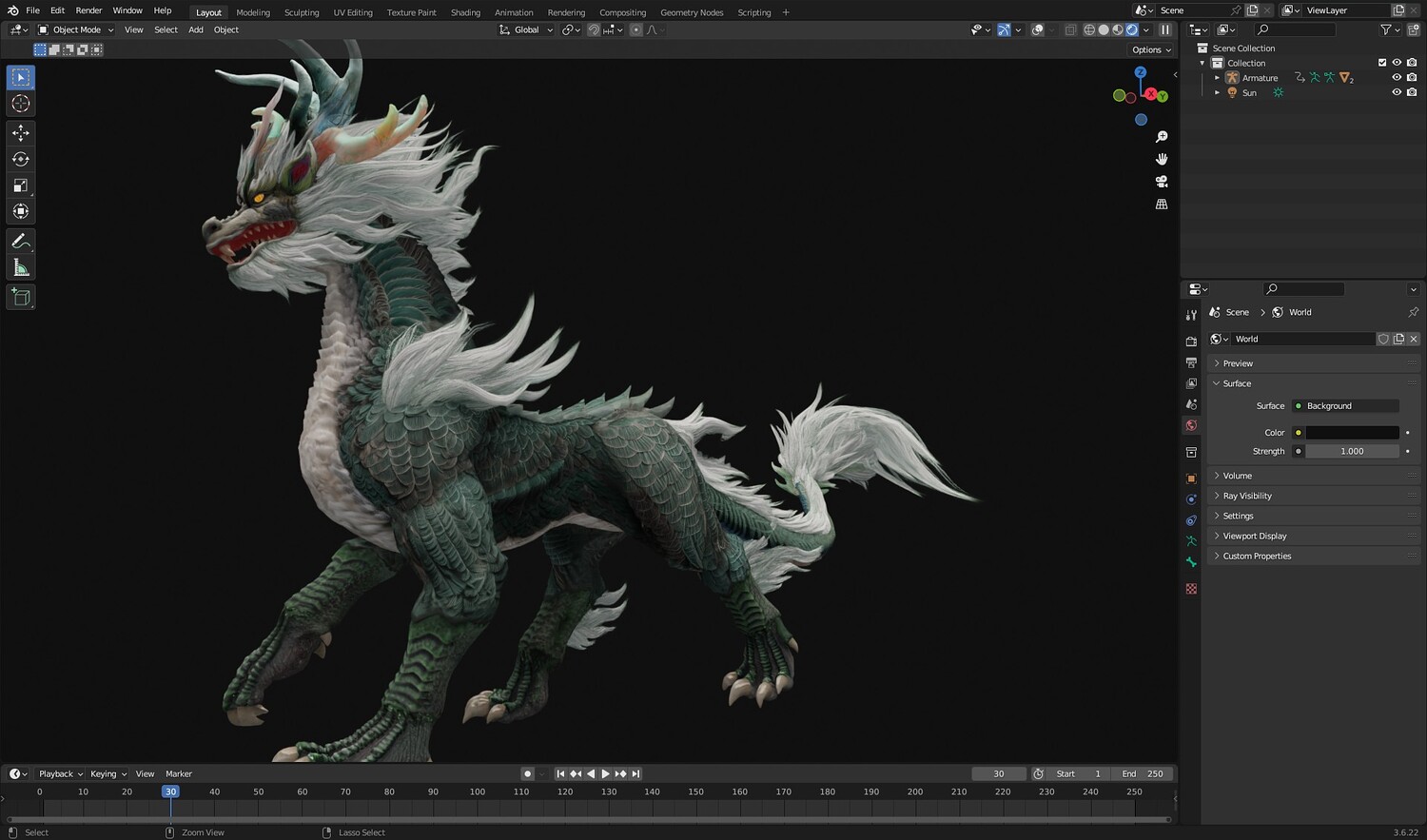Hide the Armature in viewport
The height and width of the screenshot is (840, 1427).
pyautogui.click(x=1397, y=78)
